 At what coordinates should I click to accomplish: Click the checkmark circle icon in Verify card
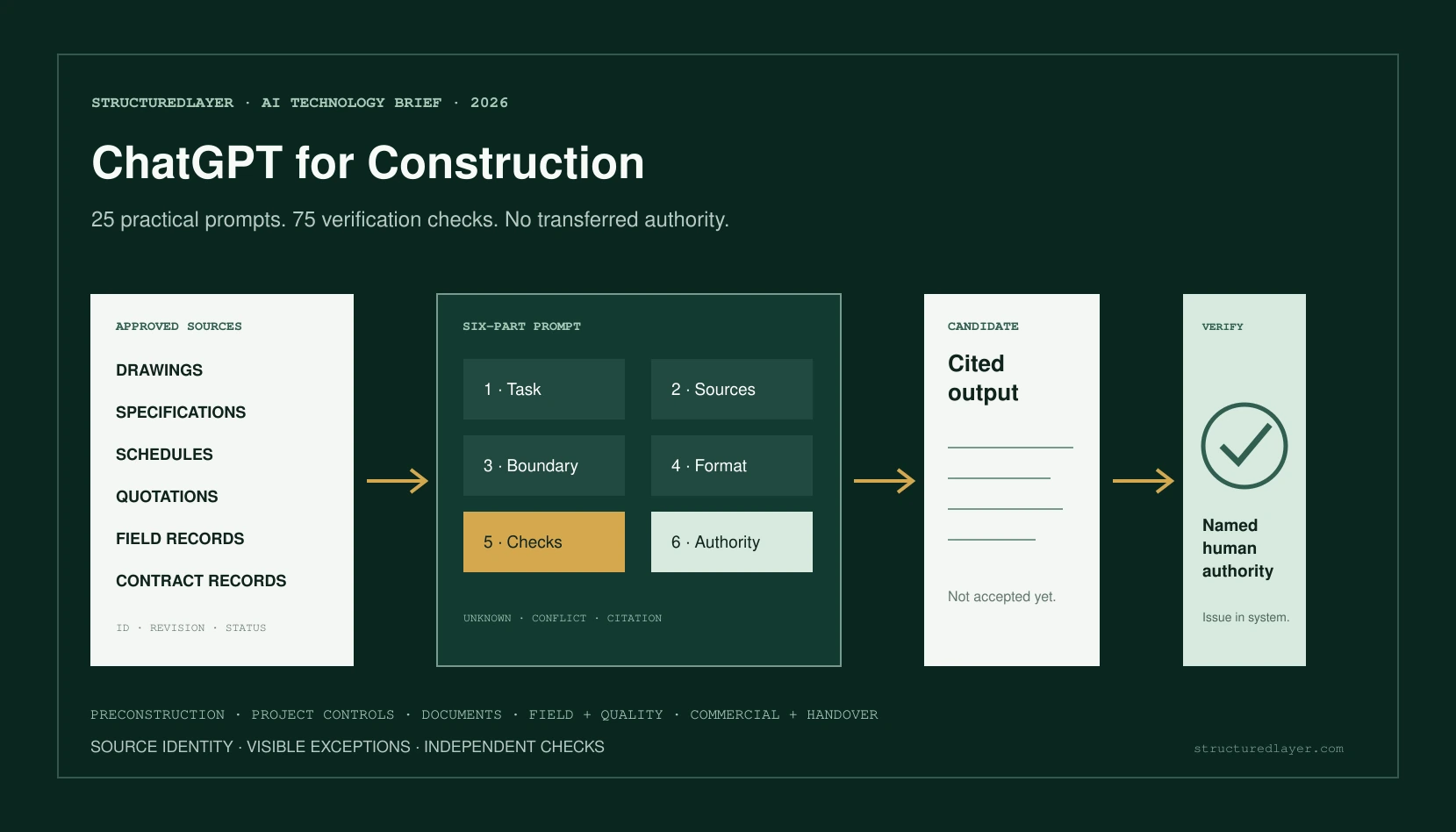click(x=1244, y=446)
